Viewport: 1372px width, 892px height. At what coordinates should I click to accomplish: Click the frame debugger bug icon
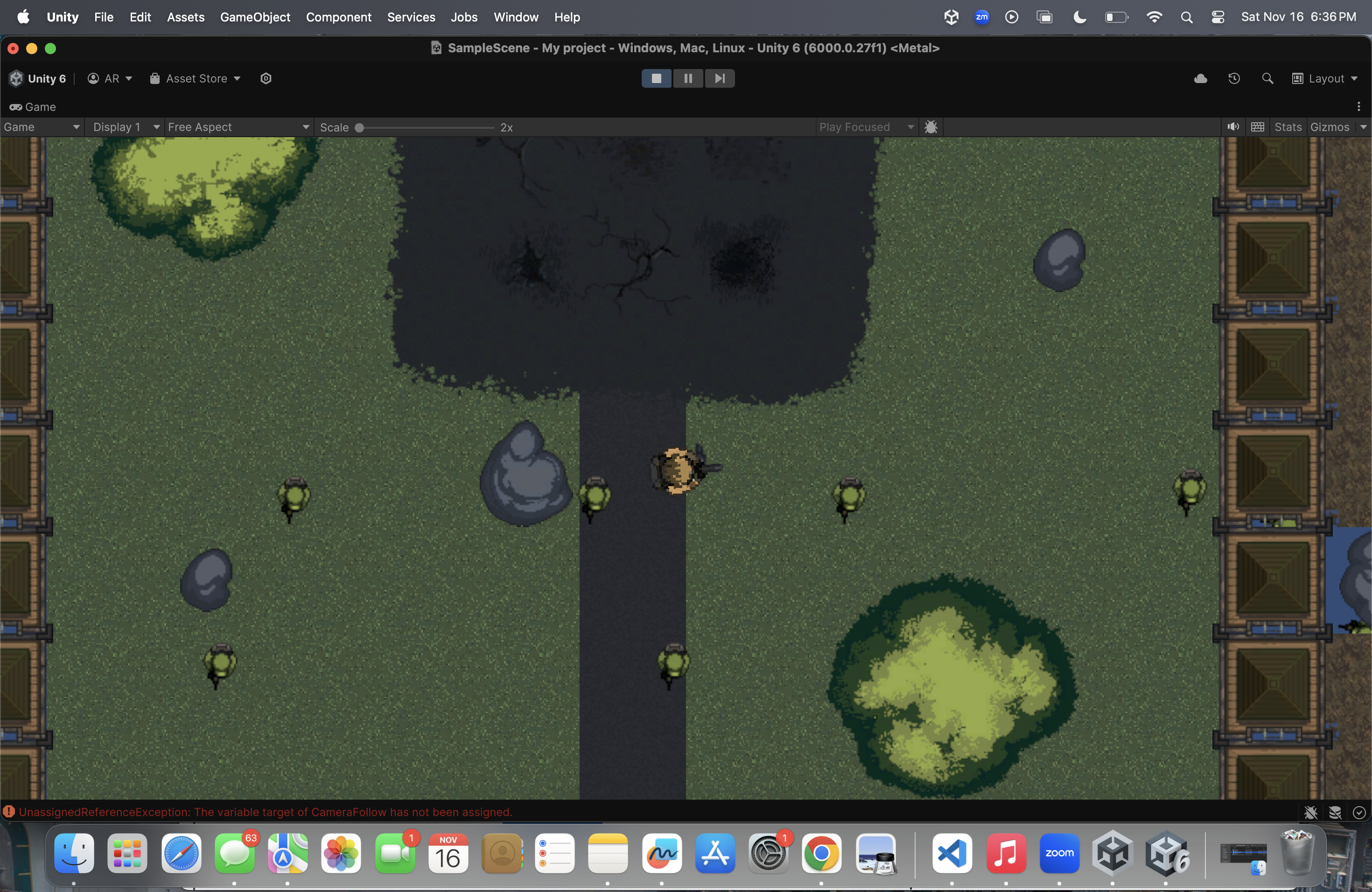931,127
